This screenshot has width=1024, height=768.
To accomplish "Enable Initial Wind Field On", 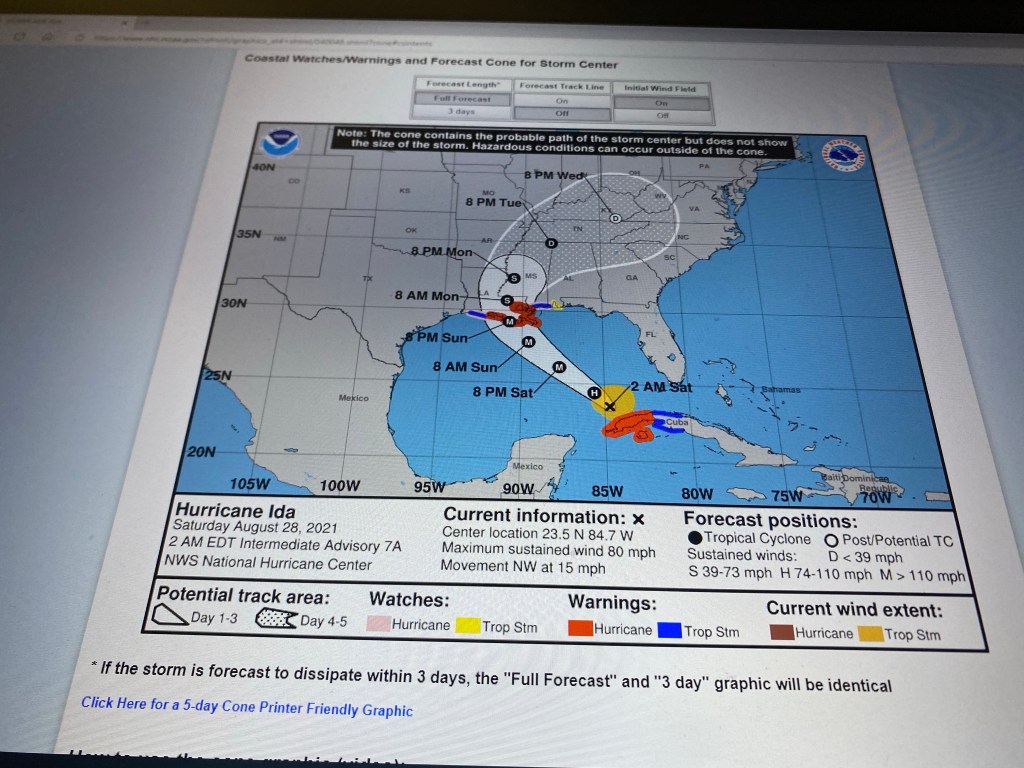I will pyautogui.click(x=661, y=102).
